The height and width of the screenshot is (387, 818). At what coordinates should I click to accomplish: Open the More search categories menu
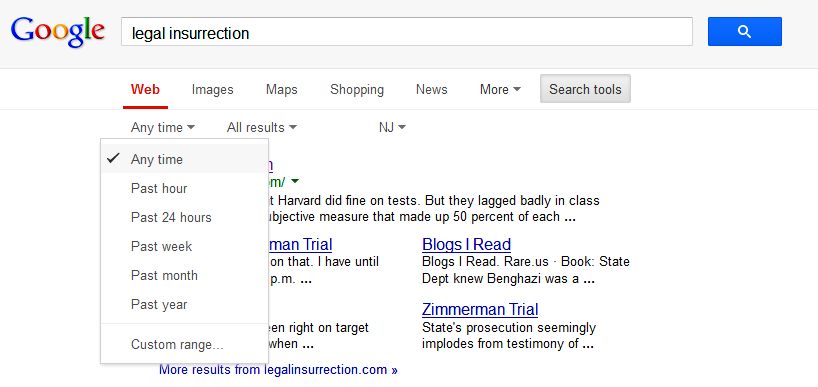[500, 90]
